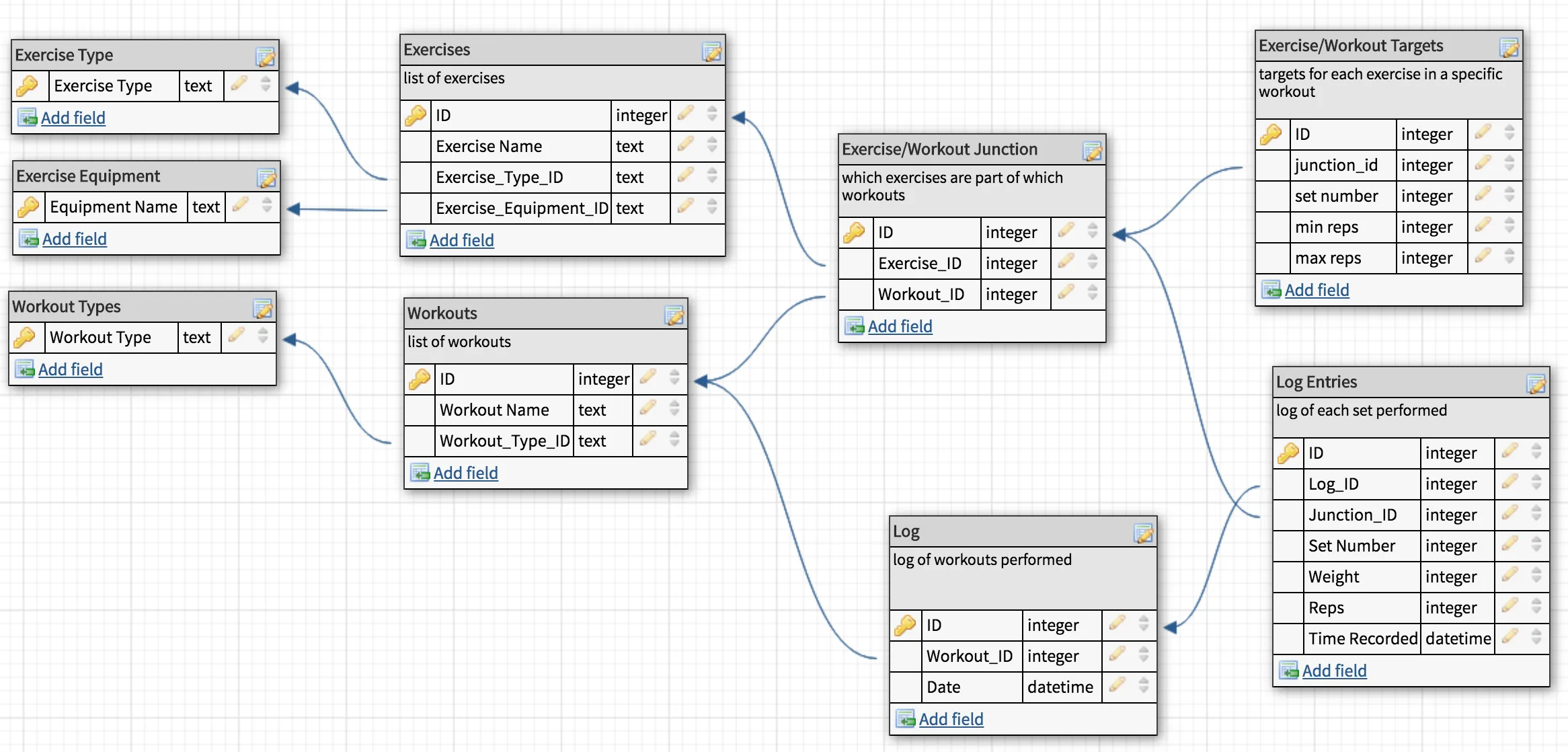Click reorder arrows on Exercise_Type_ID row
This screenshot has height=752, width=1568.
[x=712, y=176]
